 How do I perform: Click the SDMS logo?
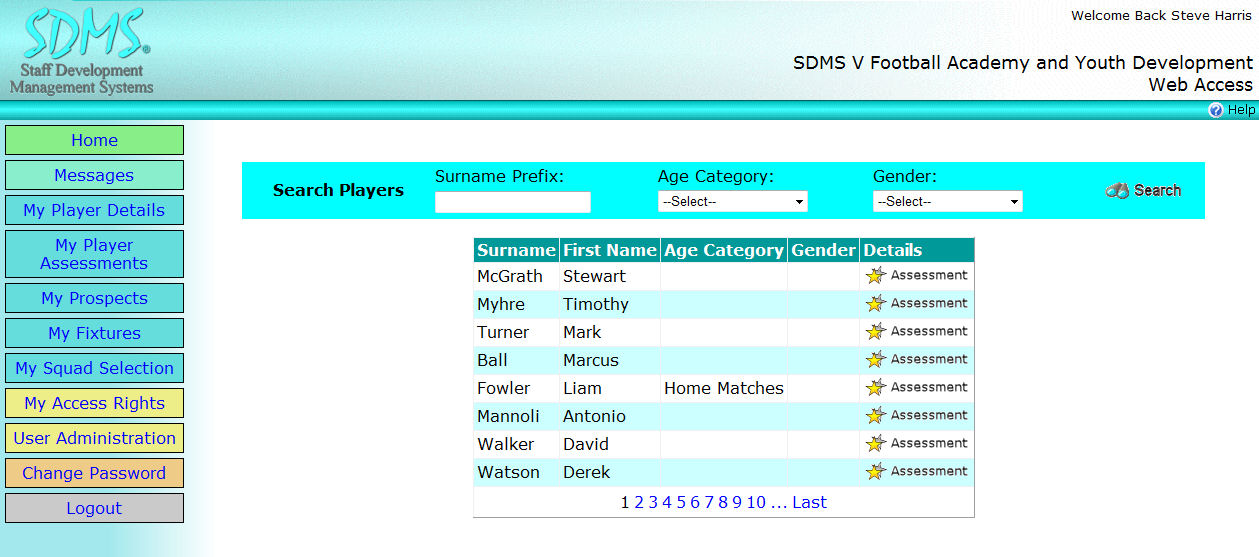(x=83, y=50)
